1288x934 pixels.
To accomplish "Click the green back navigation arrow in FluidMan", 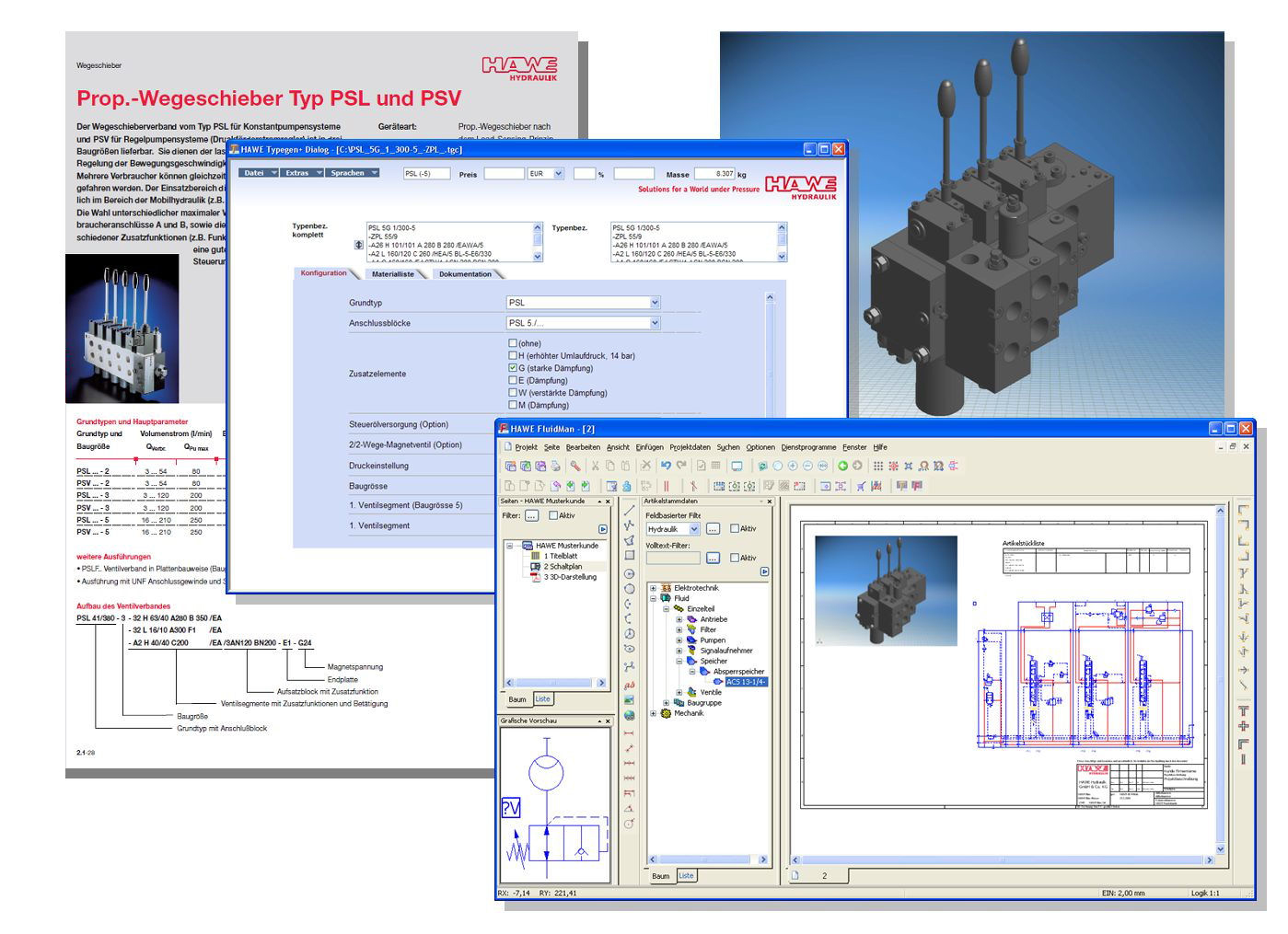I will coord(842,466).
